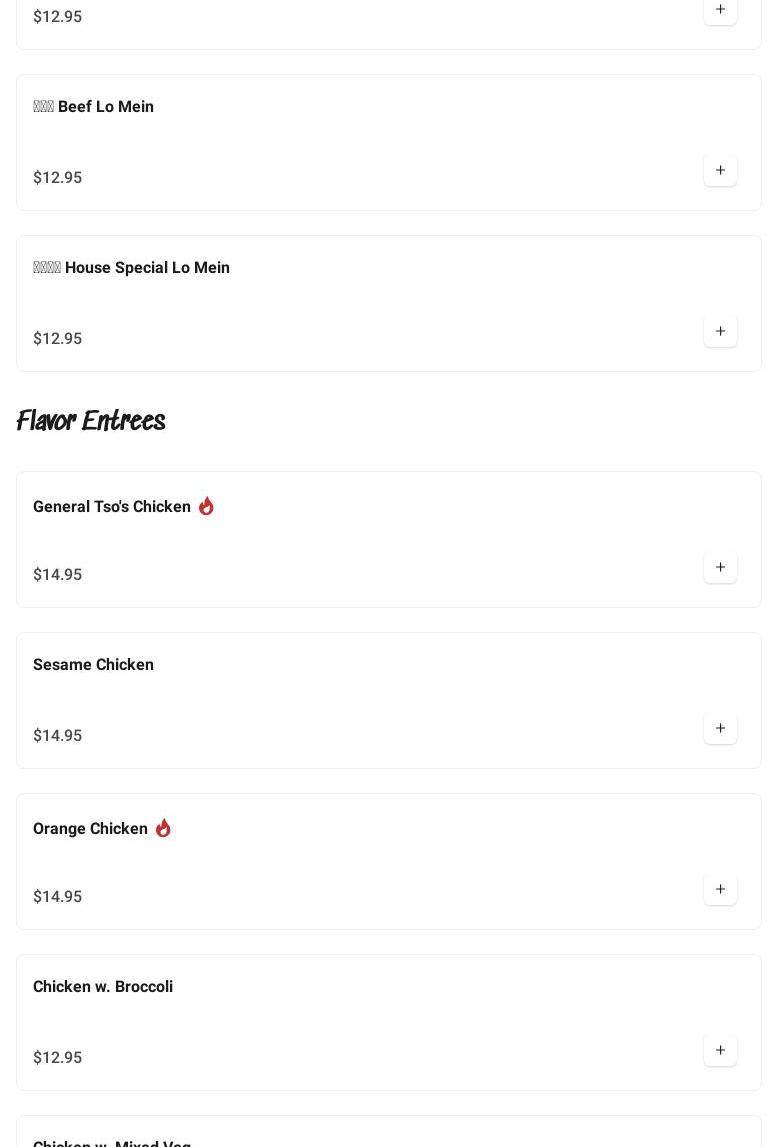Viewport: 778px width, 1147px height.
Task: Click the $14.95 price under General Tso's Chicken
Action: (x=58, y=575)
